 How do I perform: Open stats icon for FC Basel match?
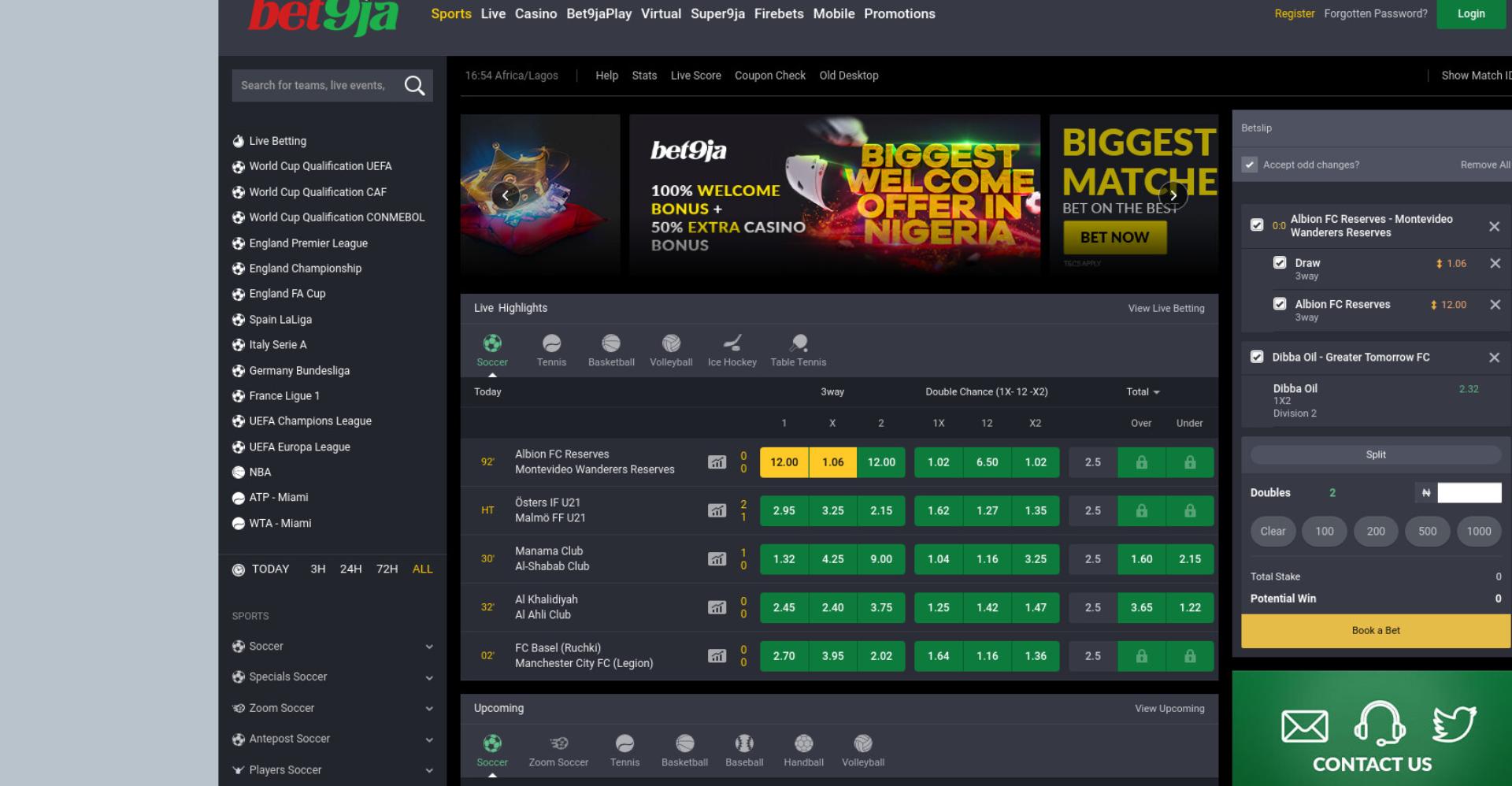[x=717, y=656]
